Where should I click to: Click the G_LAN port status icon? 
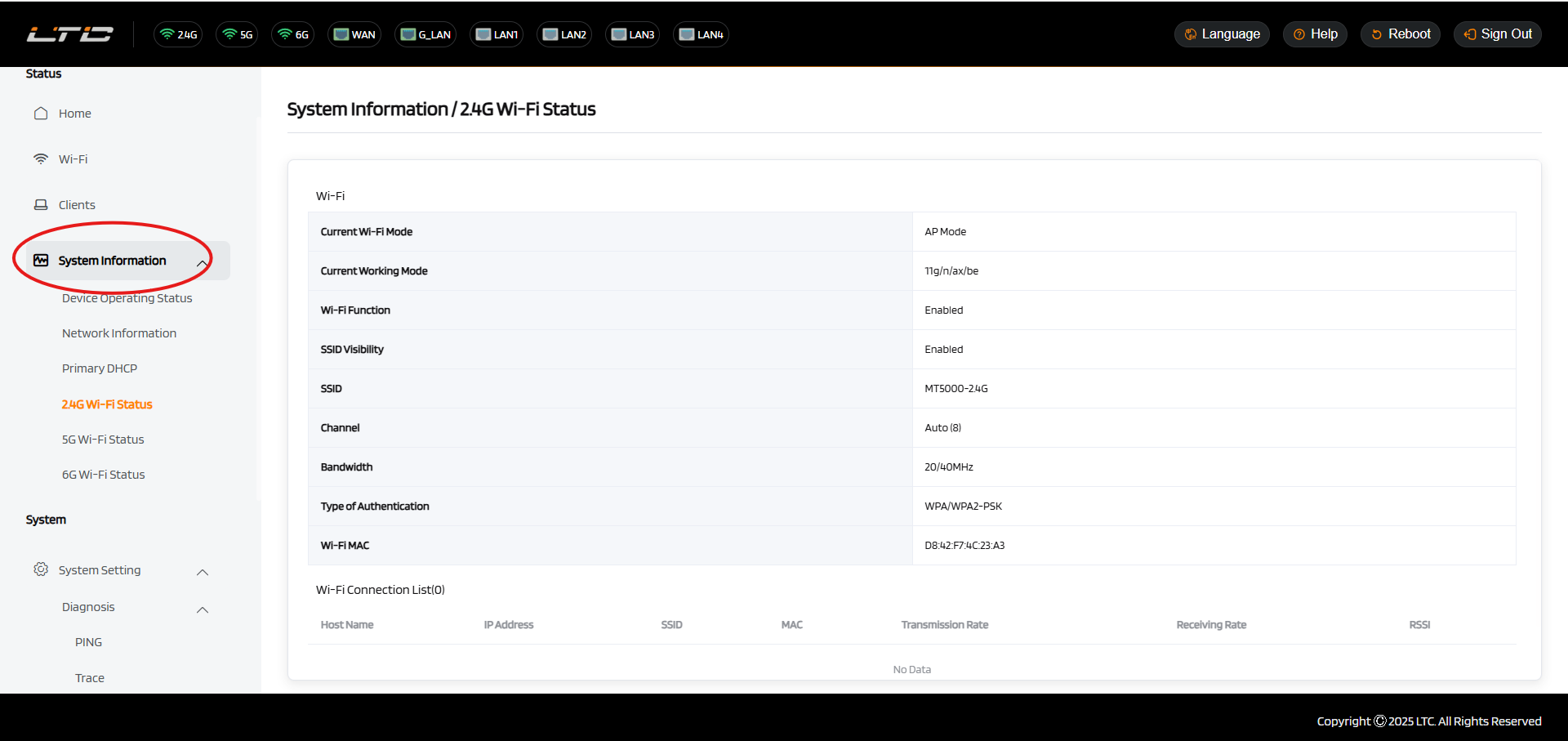(x=425, y=34)
